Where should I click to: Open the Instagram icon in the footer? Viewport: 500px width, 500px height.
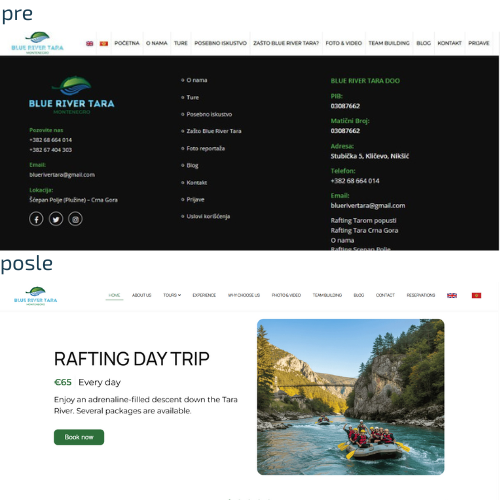tap(75, 219)
